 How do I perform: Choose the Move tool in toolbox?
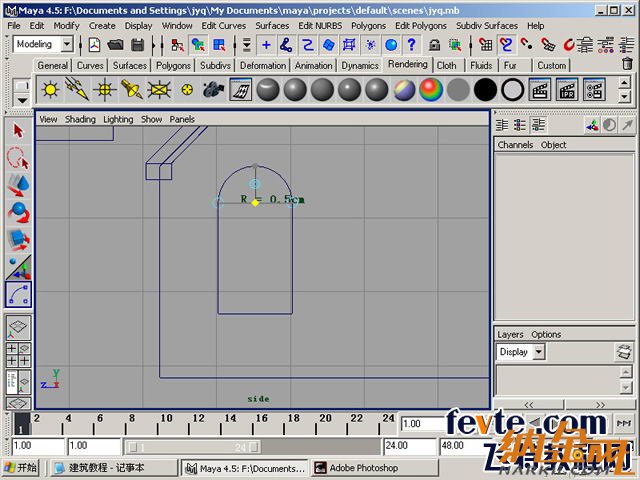click(18, 185)
